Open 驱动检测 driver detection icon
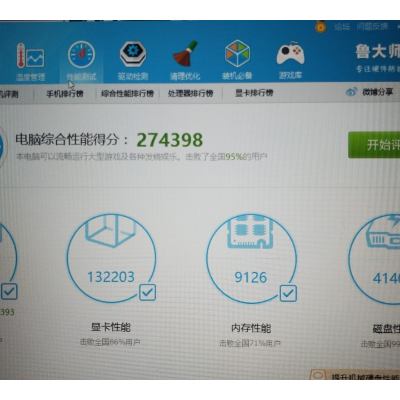 [133, 54]
